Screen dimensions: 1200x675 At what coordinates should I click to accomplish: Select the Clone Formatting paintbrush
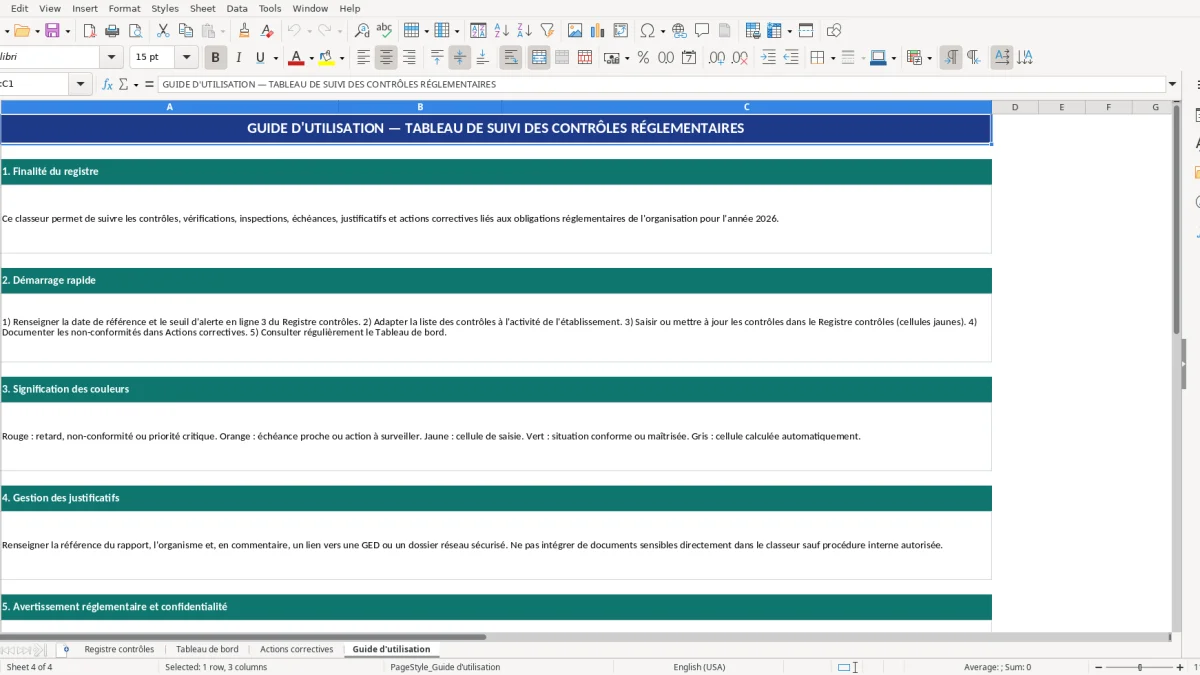pyautogui.click(x=245, y=31)
